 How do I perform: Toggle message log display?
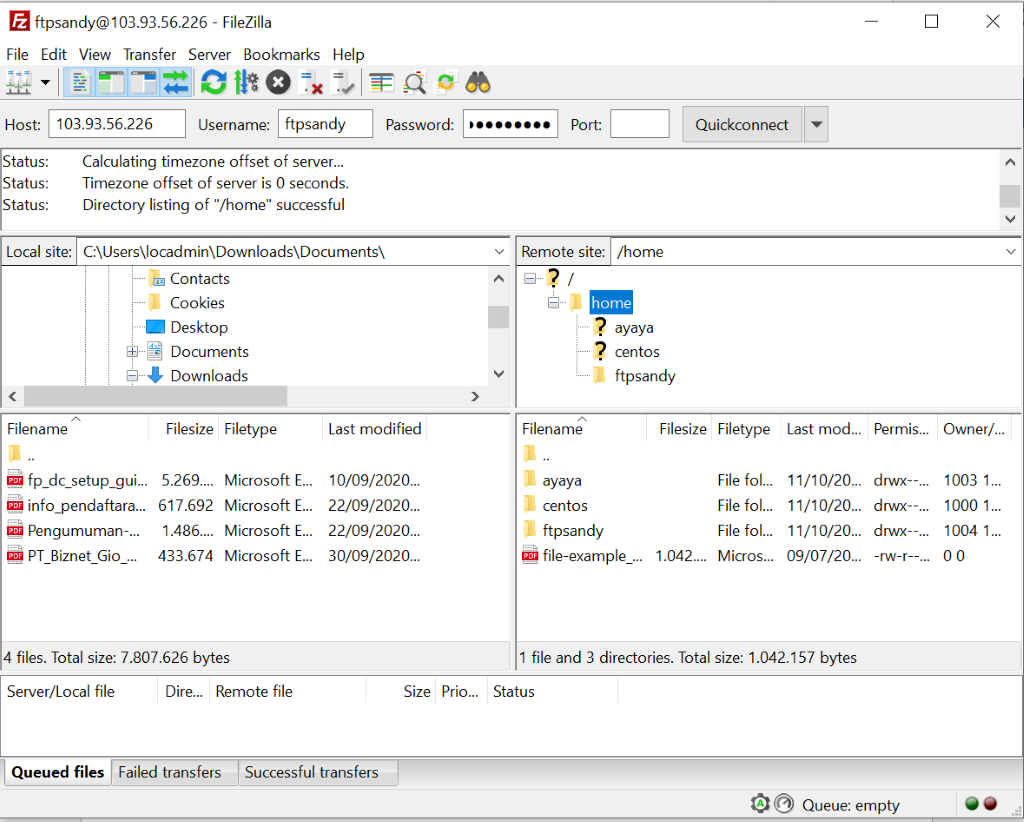point(80,83)
